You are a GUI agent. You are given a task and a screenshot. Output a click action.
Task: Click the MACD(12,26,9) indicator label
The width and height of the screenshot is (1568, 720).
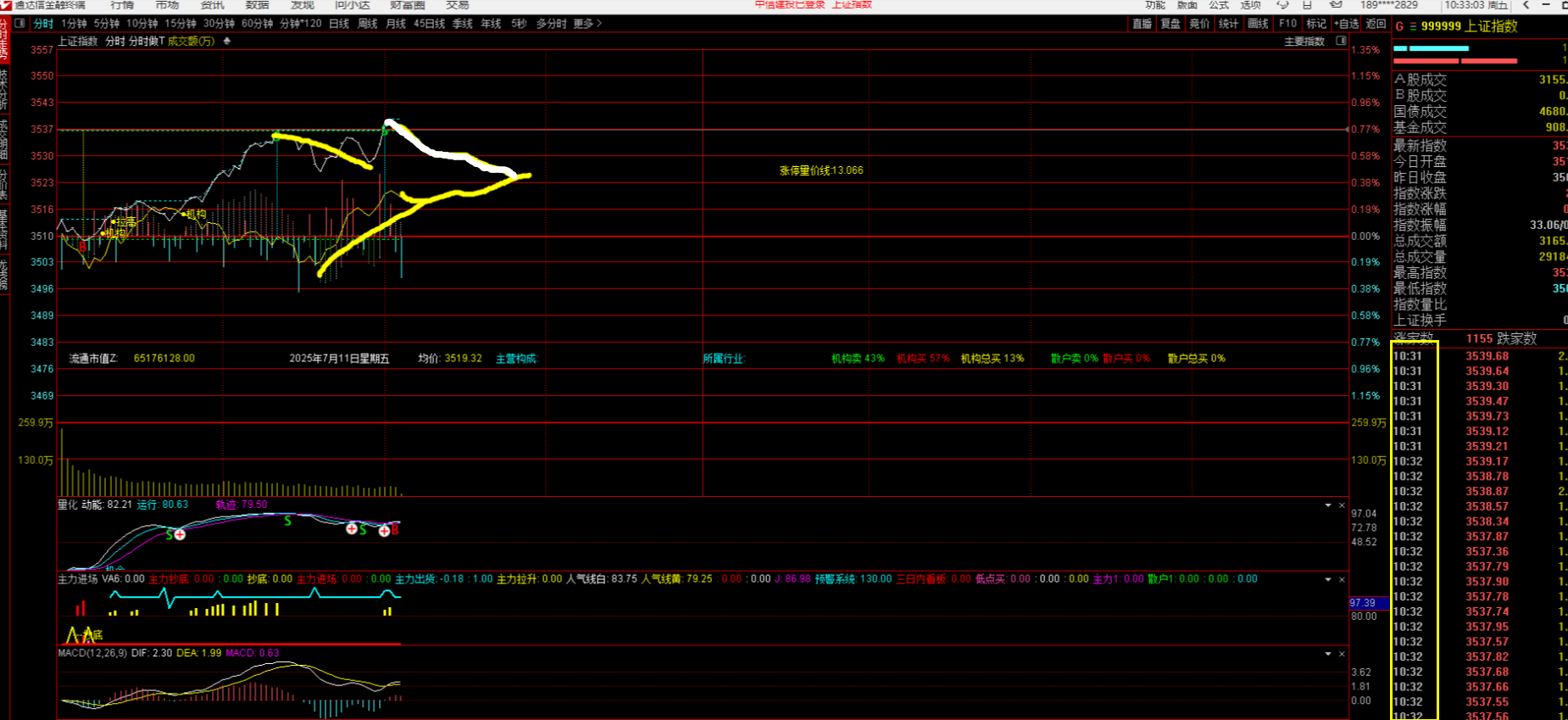(92, 653)
